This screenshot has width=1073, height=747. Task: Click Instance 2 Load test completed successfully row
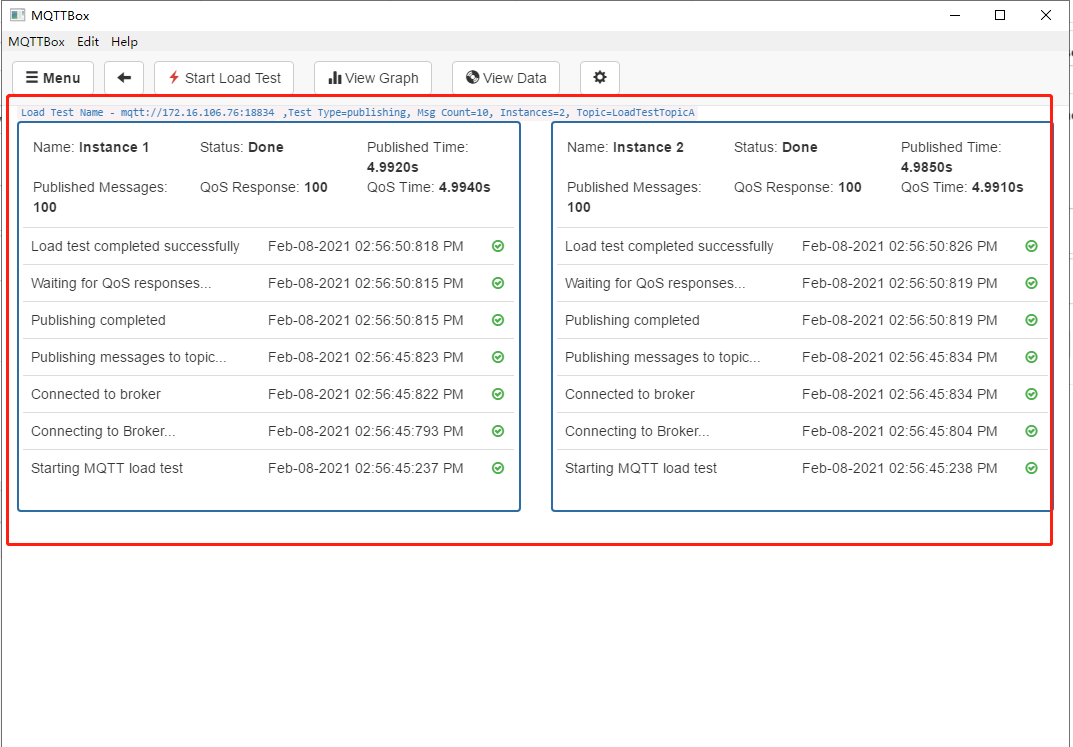click(802, 246)
